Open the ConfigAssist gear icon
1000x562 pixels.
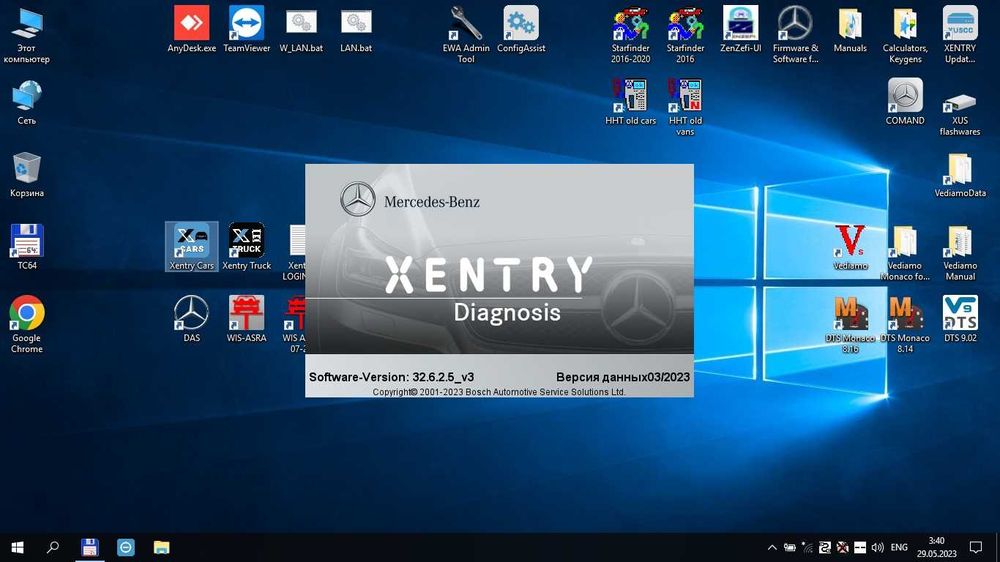pyautogui.click(x=520, y=25)
